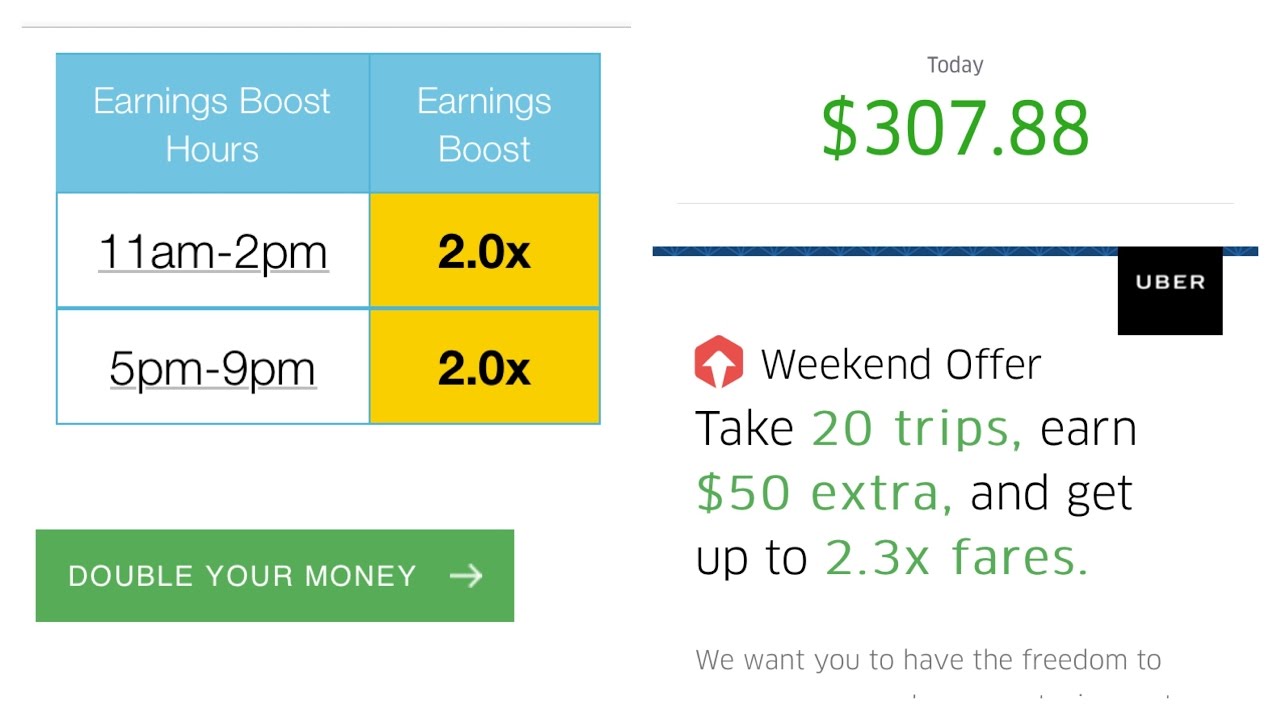Click the Earnings Boost Hours column header

point(212,124)
